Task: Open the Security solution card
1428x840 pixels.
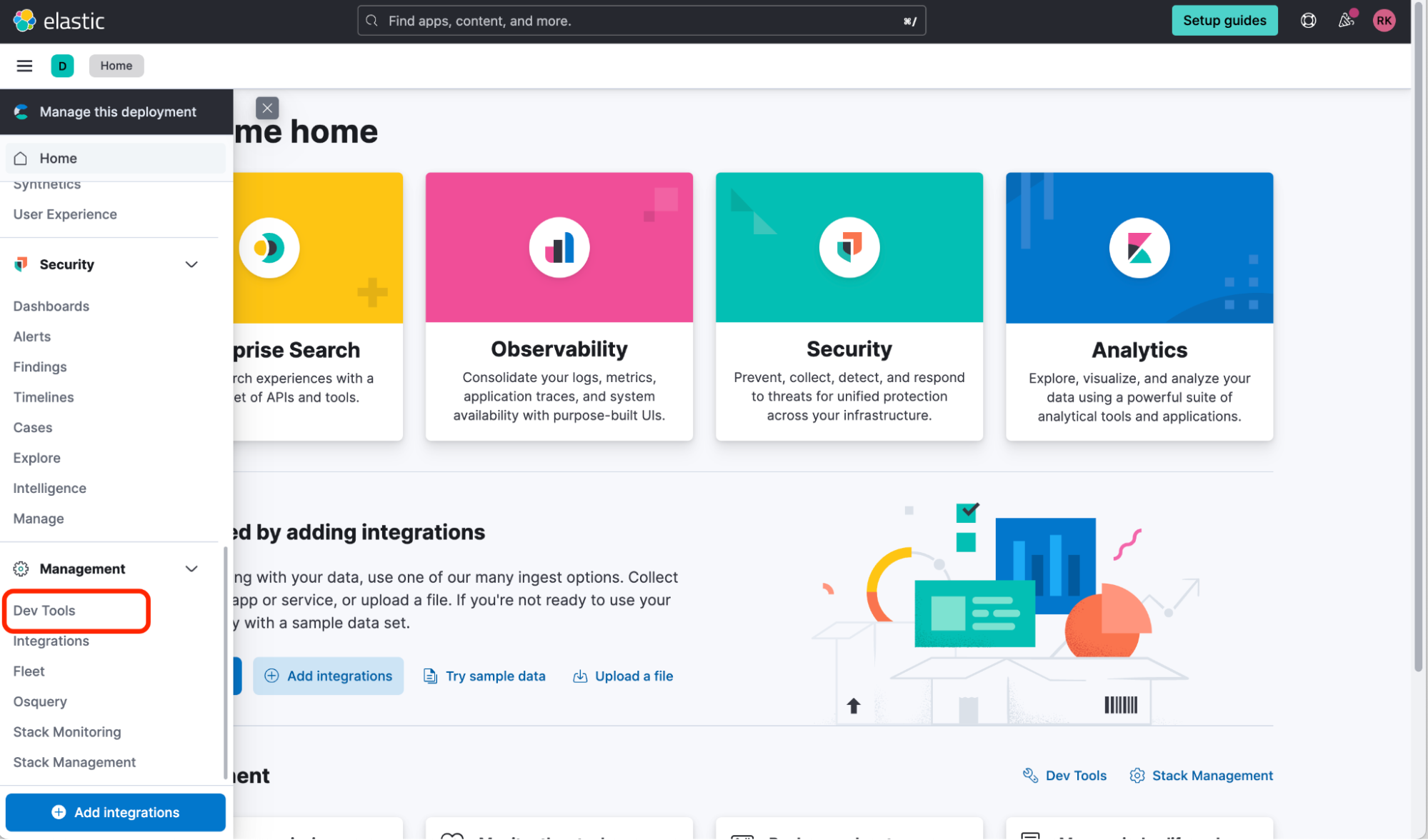Action: (849, 306)
